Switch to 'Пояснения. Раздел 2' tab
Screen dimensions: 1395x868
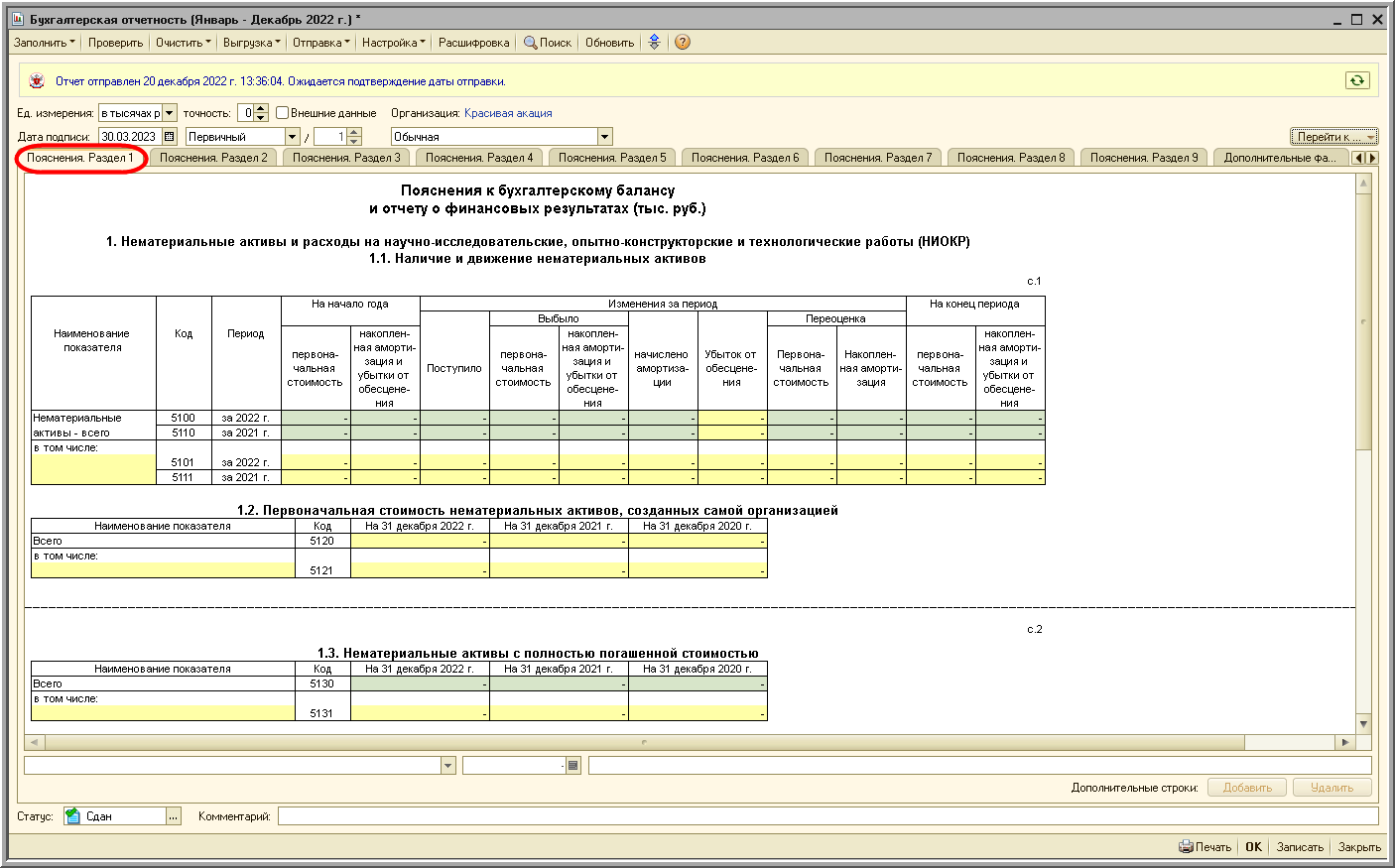[x=213, y=158]
